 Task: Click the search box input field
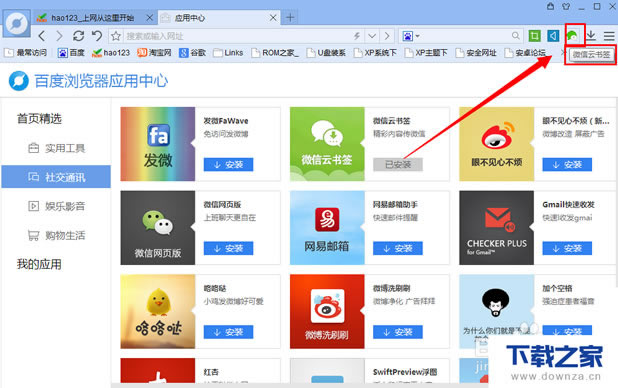(465, 36)
